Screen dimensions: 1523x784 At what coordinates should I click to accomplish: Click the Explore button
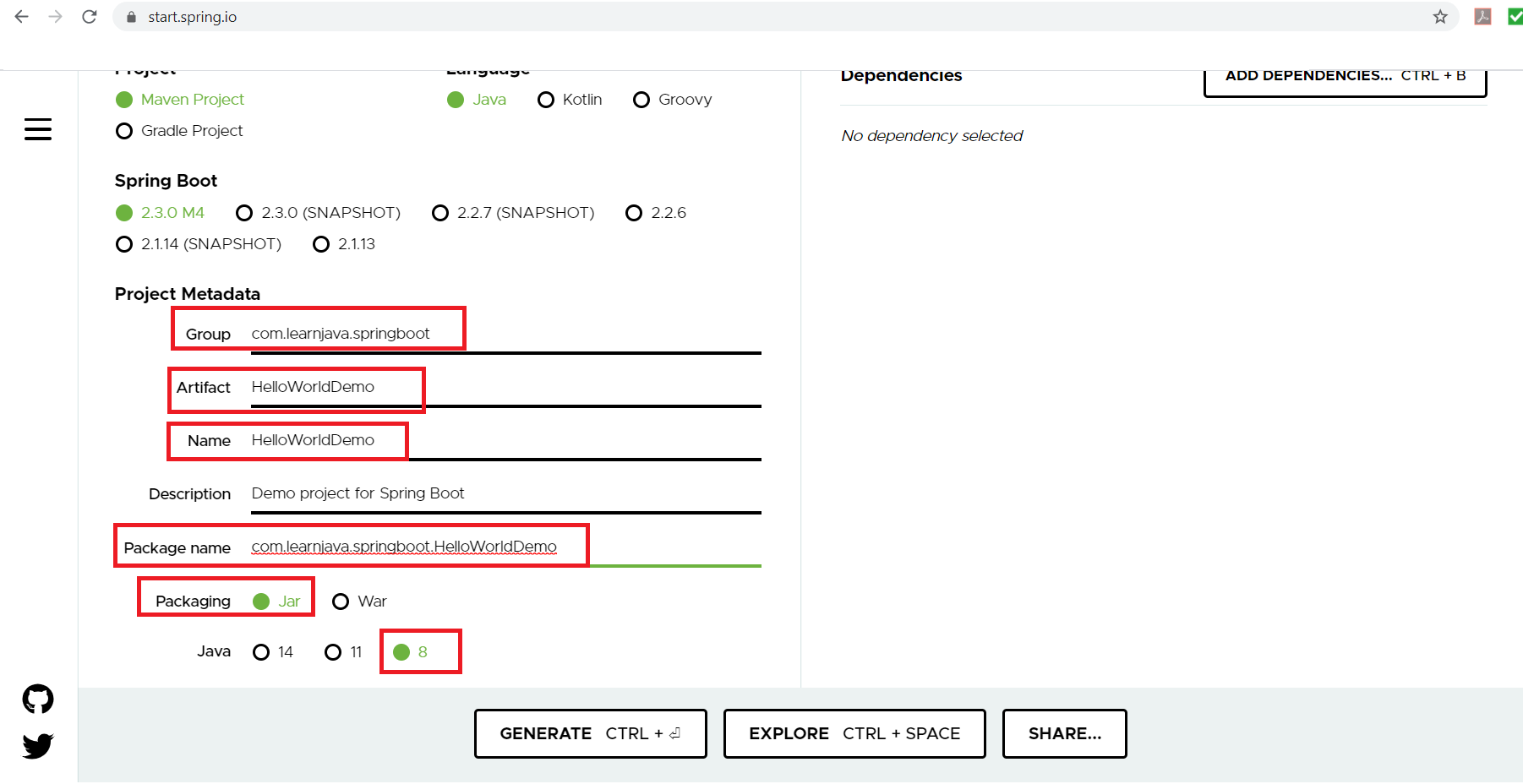coord(854,733)
